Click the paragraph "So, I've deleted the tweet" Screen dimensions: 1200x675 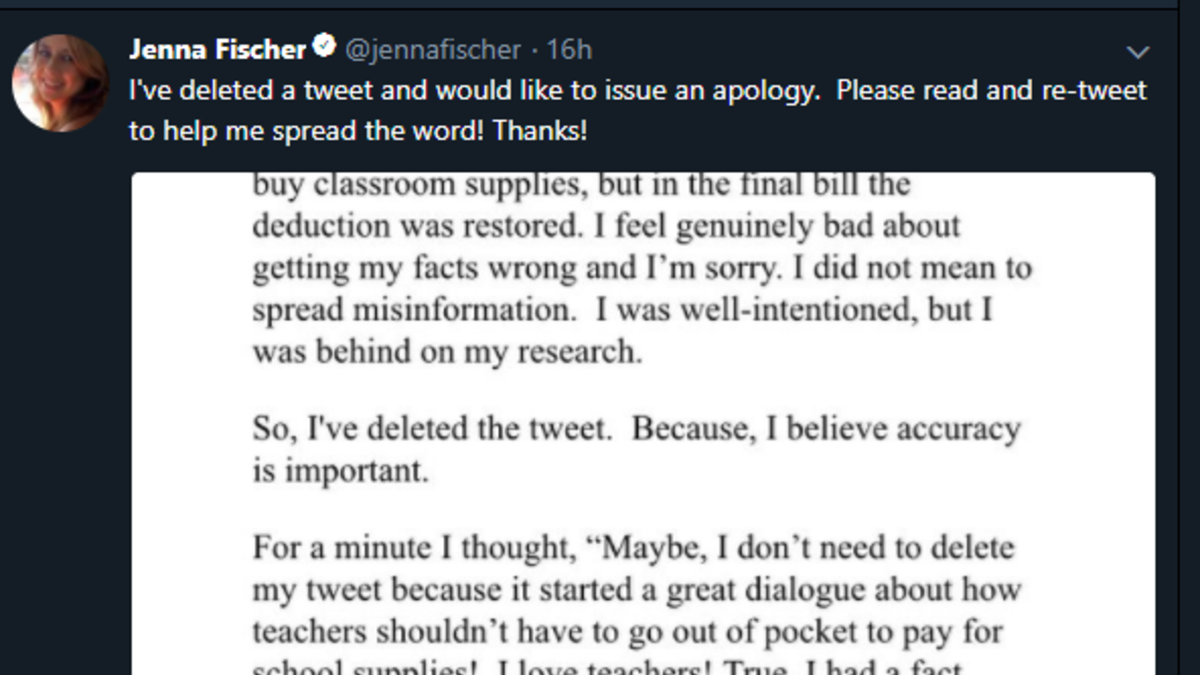coord(636,429)
